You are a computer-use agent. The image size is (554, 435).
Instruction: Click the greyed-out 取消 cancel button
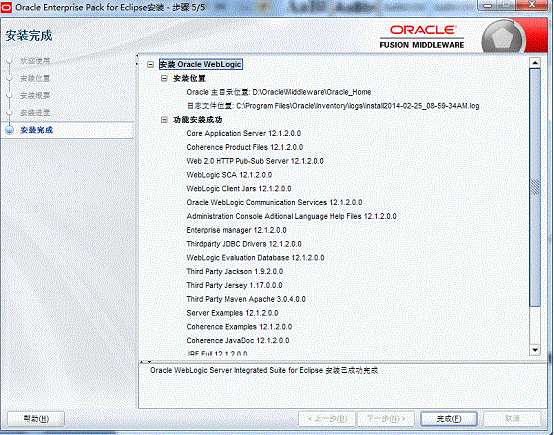pos(512,419)
